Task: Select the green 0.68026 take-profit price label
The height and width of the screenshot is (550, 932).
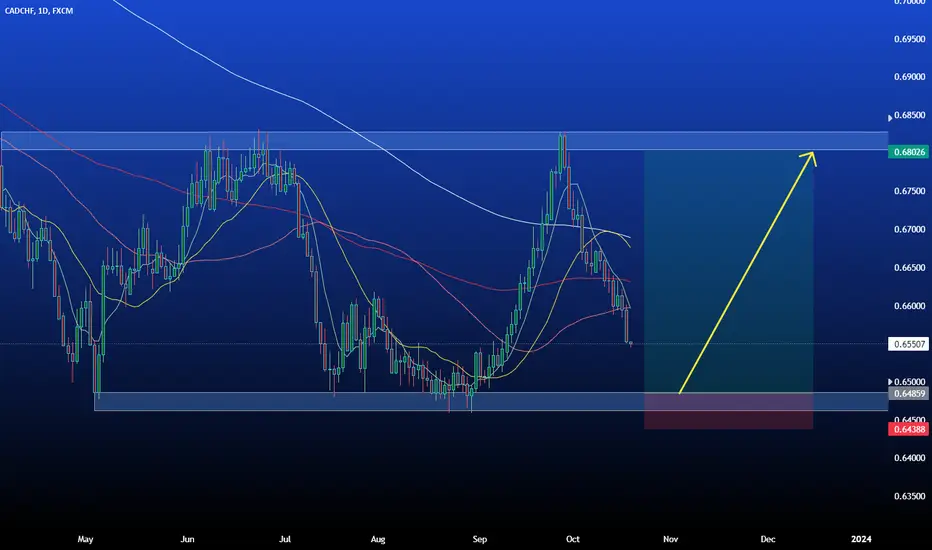Action: pyautogui.click(x=909, y=152)
